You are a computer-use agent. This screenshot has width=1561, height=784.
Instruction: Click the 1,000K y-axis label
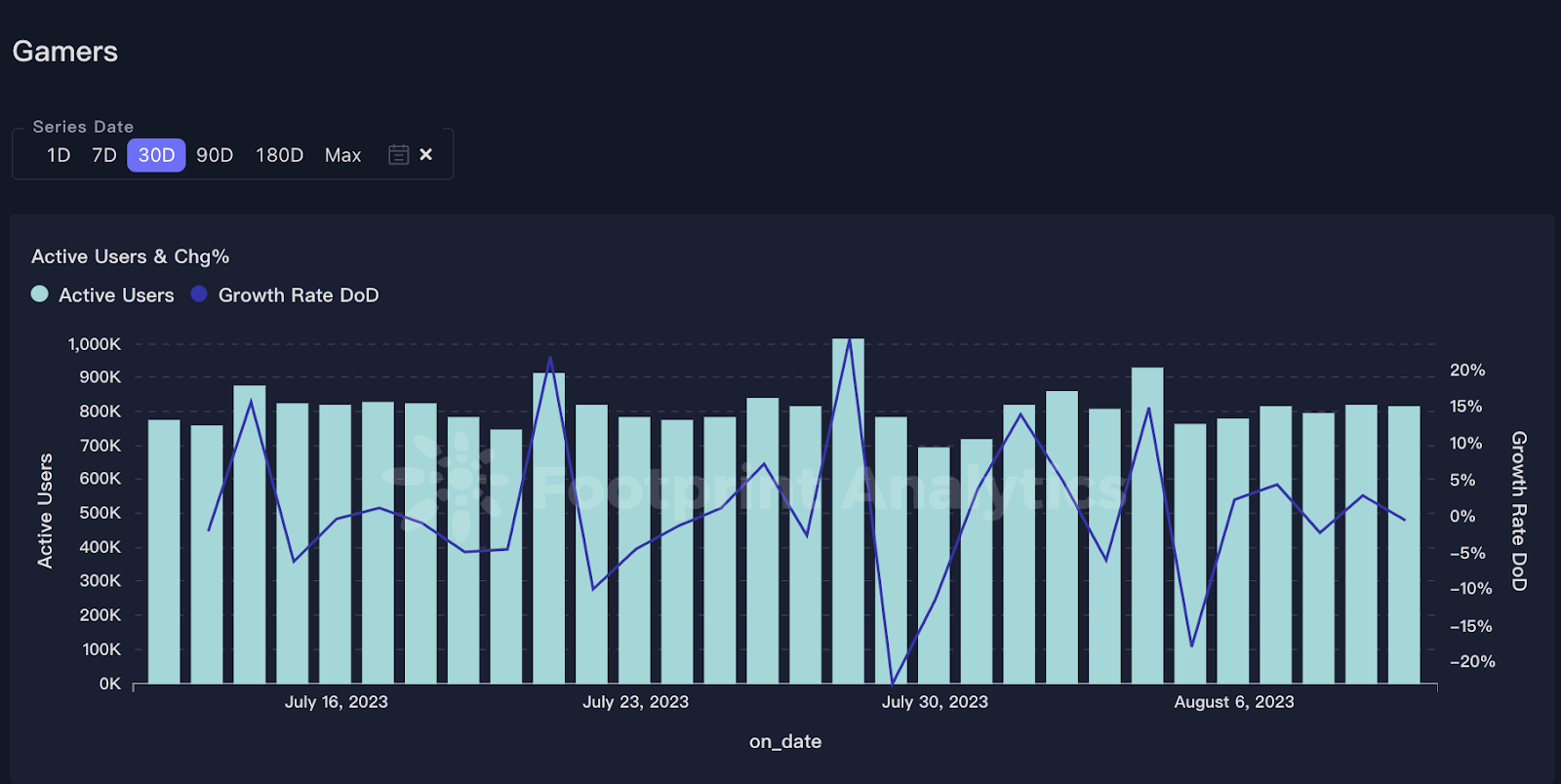[95, 344]
